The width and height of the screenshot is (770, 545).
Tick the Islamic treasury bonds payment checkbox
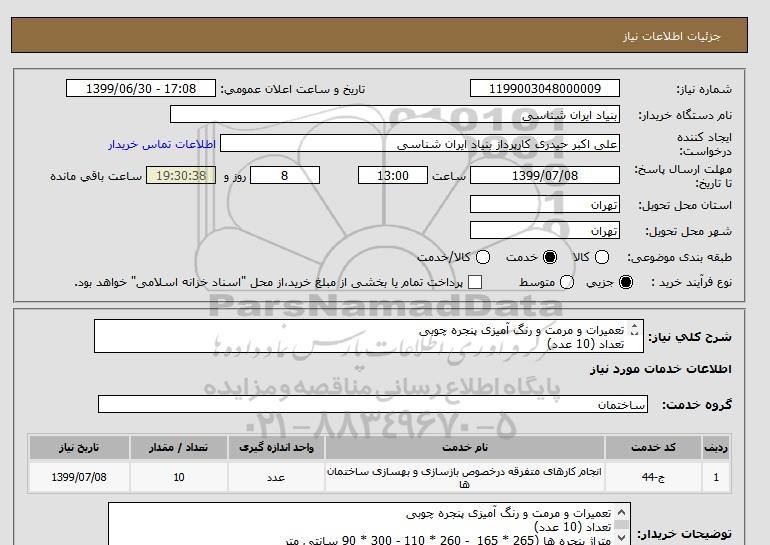pyautogui.click(x=475, y=282)
